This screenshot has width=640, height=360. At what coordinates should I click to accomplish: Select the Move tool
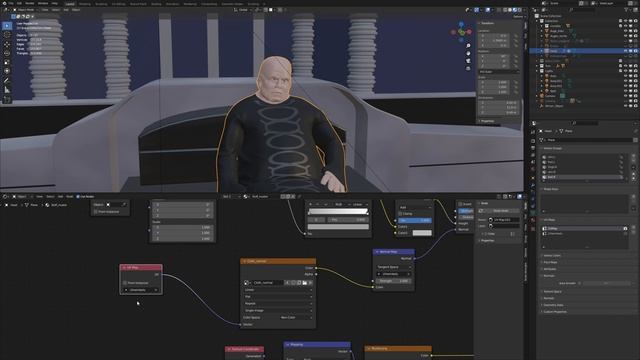pyautogui.click(x=7, y=44)
